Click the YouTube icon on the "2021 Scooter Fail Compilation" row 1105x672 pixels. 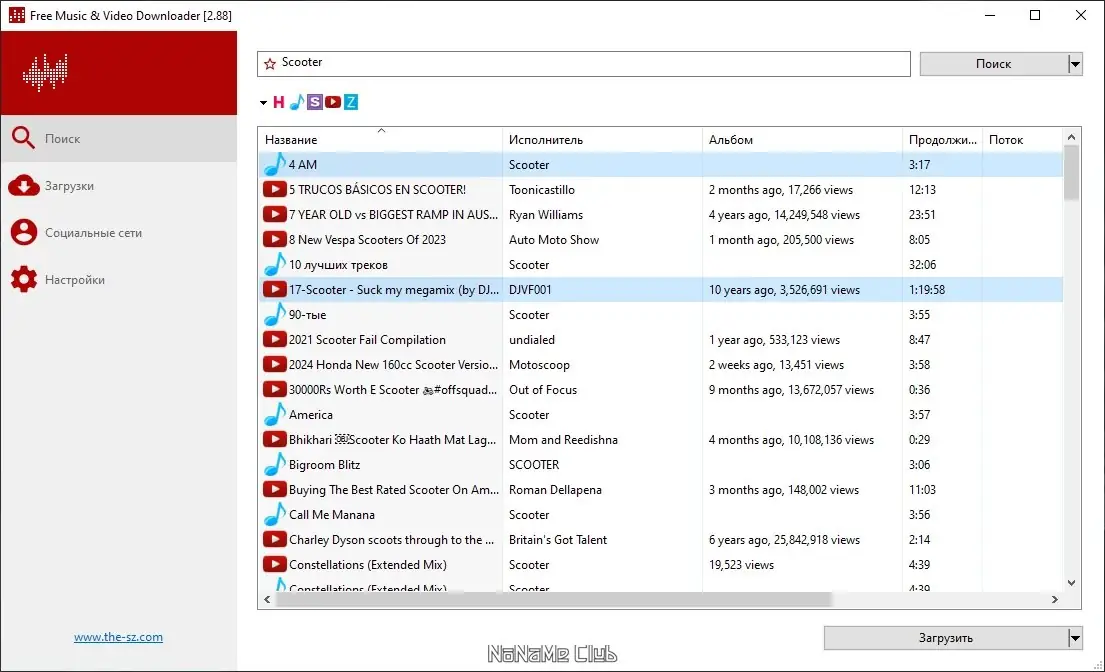(275, 339)
